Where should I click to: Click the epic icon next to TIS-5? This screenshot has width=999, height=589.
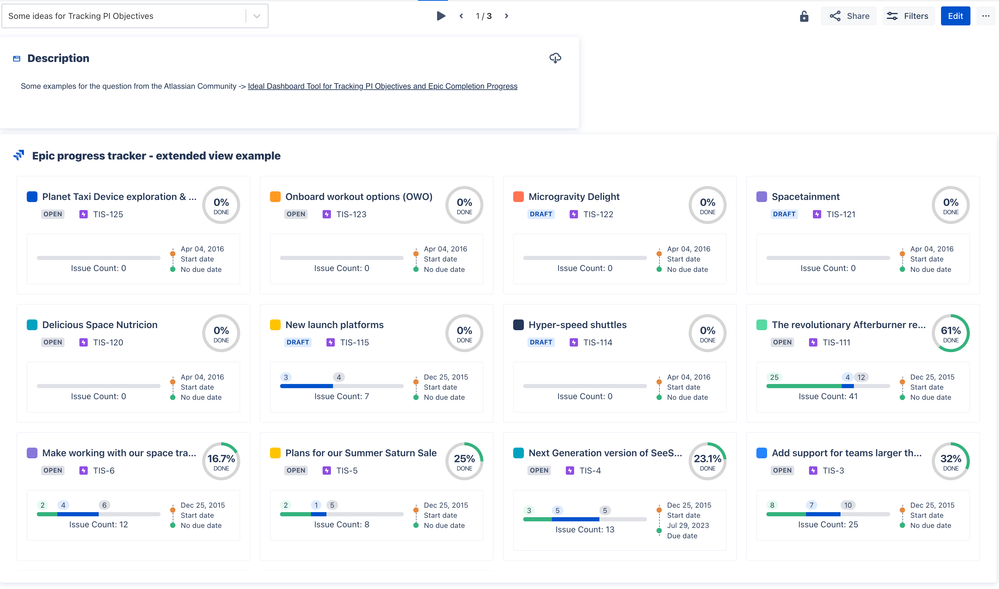(327, 470)
